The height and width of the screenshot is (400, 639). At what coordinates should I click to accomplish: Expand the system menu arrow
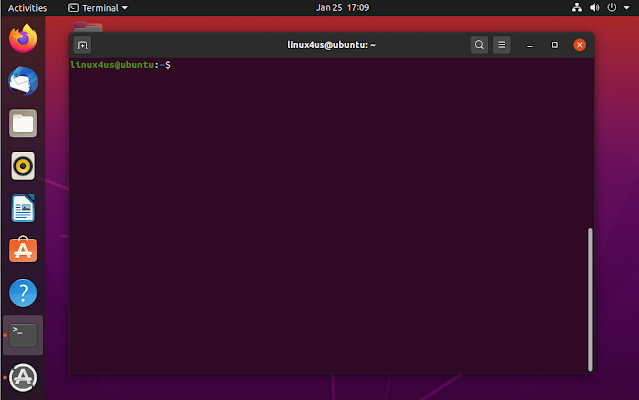point(626,8)
